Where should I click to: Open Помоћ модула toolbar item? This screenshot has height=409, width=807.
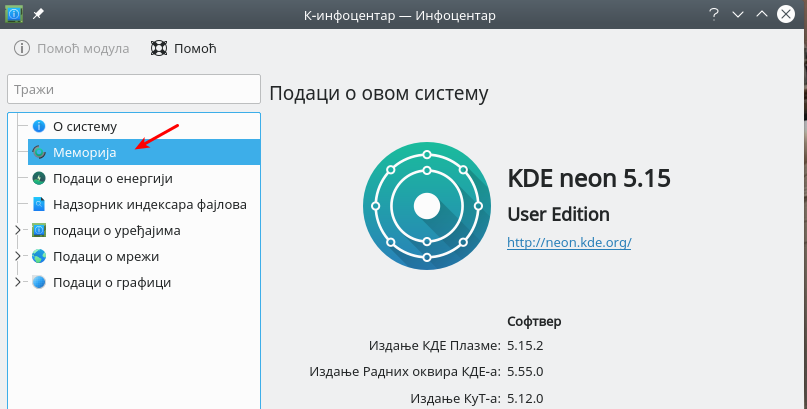[x=72, y=48]
